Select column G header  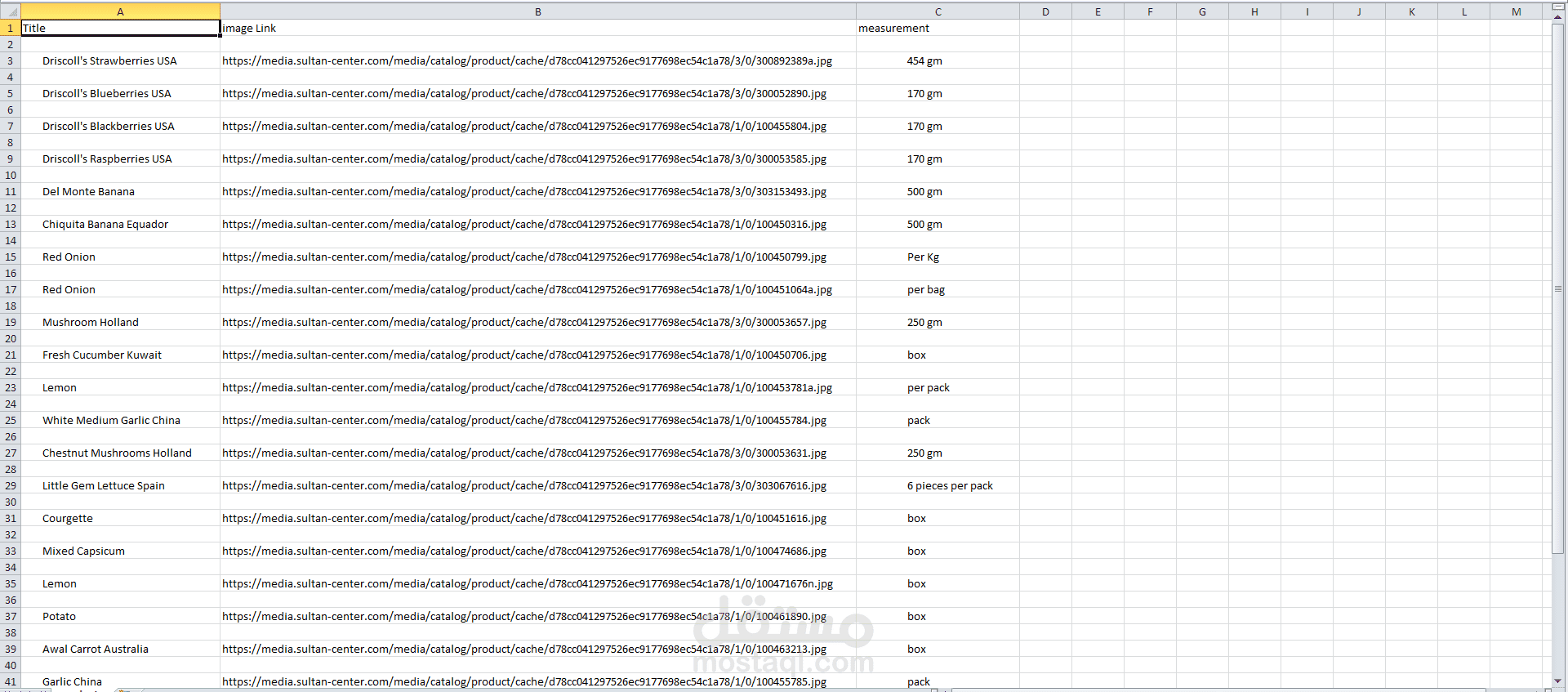pos(1202,11)
